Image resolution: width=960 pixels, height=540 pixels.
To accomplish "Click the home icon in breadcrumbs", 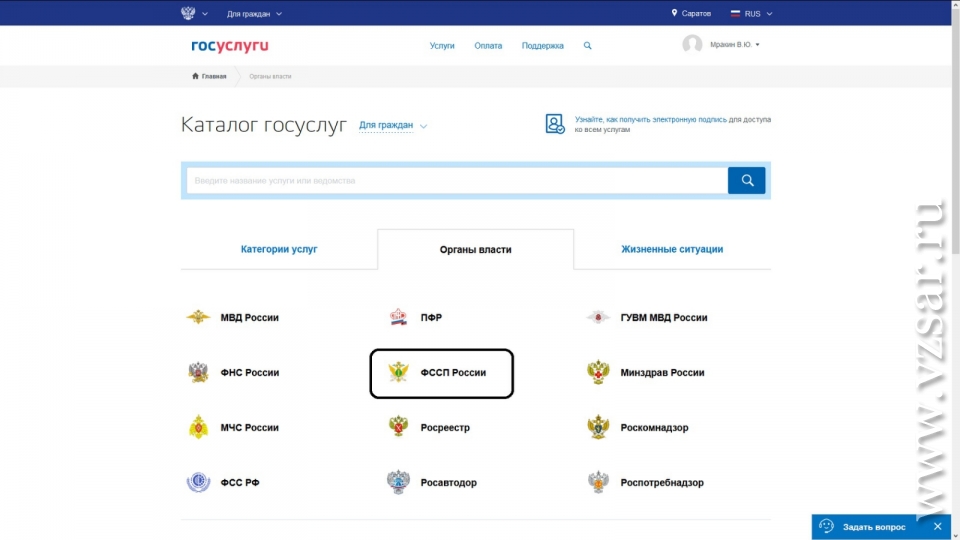I will point(195,76).
